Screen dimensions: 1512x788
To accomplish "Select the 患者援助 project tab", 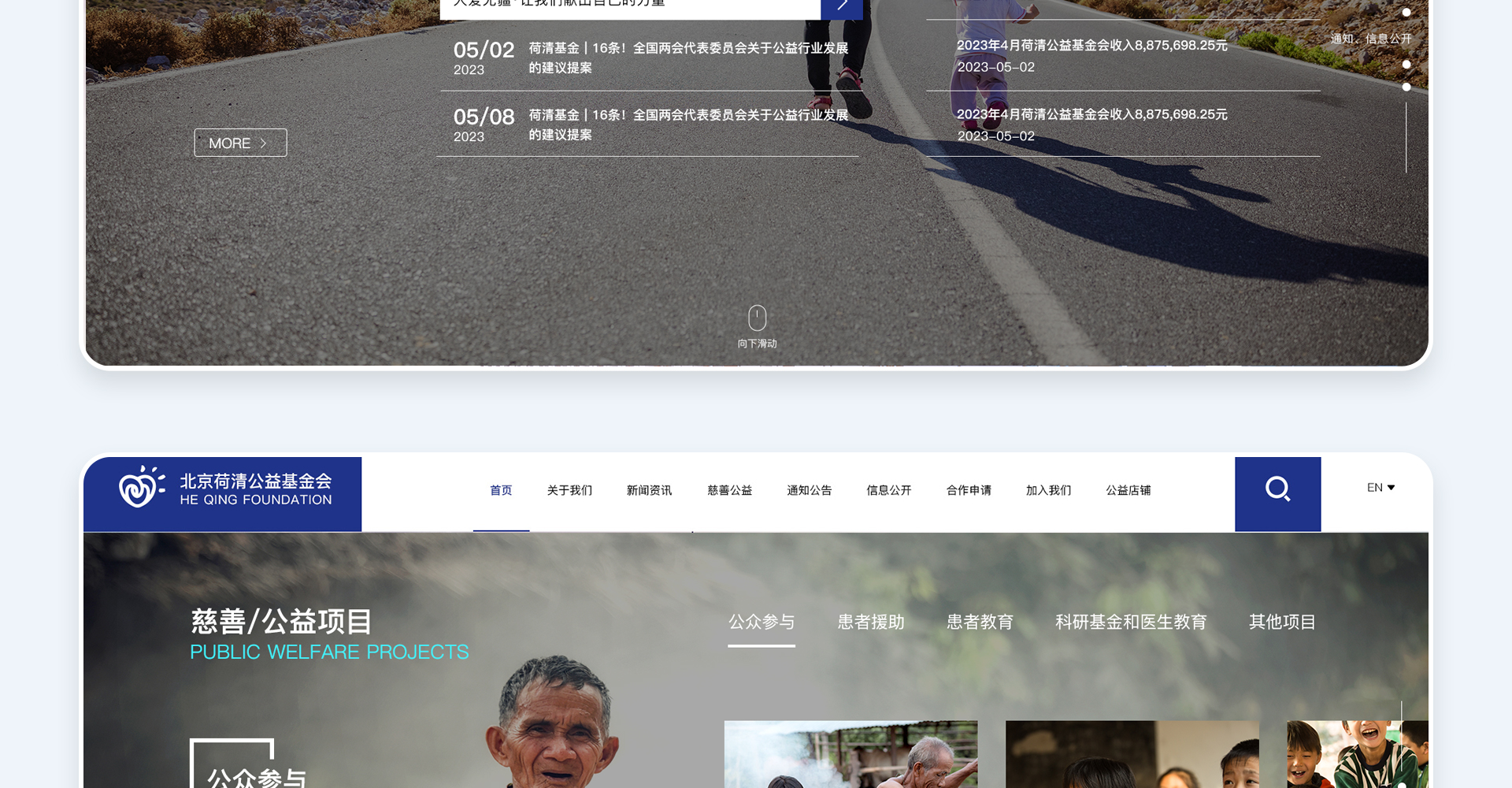I will [x=870, y=622].
